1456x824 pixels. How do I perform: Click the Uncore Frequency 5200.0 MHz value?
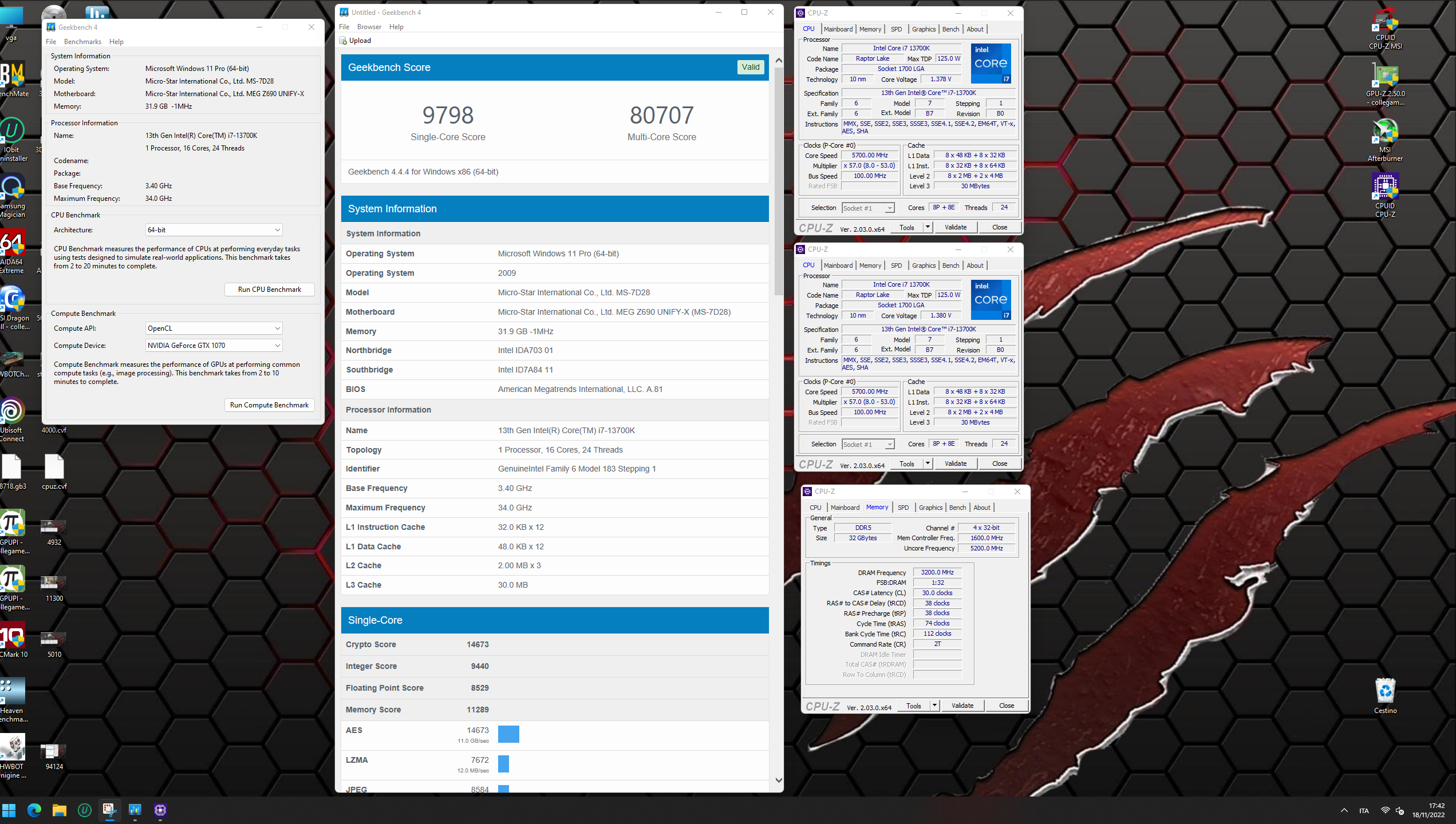click(986, 548)
